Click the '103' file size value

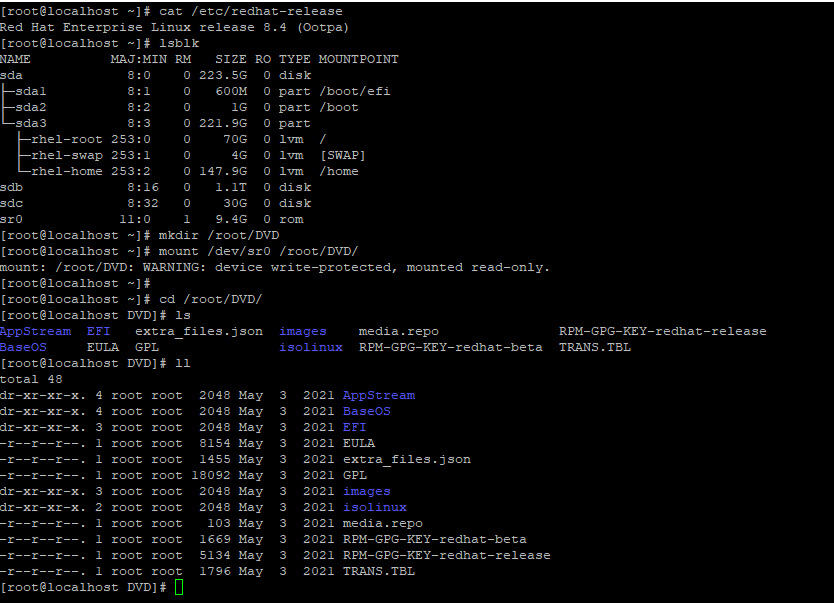click(x=219, y=523)
